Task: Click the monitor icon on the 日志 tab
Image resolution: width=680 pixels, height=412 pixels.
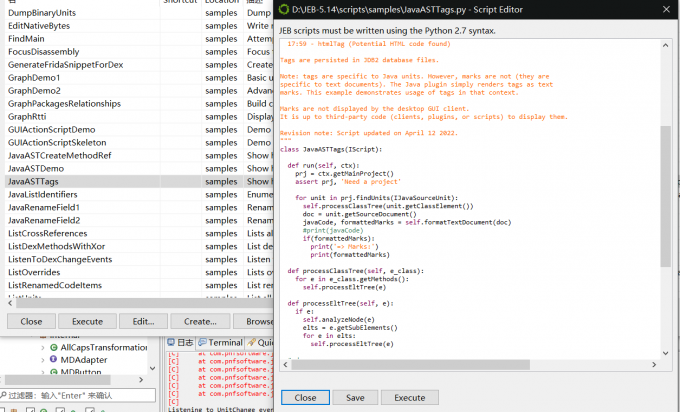Action: [x=171, y=343]
